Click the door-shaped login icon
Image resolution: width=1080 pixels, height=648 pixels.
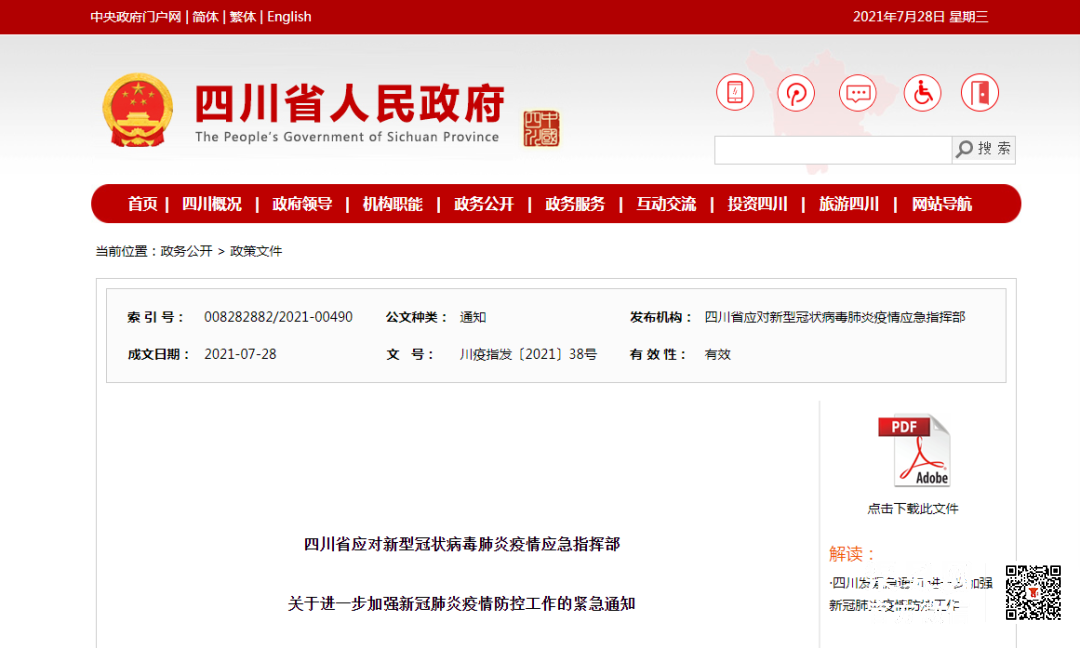pos(979,92)
